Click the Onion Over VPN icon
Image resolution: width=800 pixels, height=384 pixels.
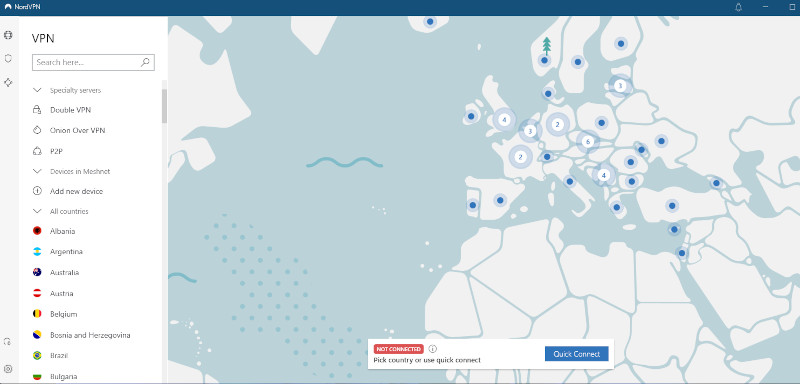pyautogui.click(x=37, y=130)
